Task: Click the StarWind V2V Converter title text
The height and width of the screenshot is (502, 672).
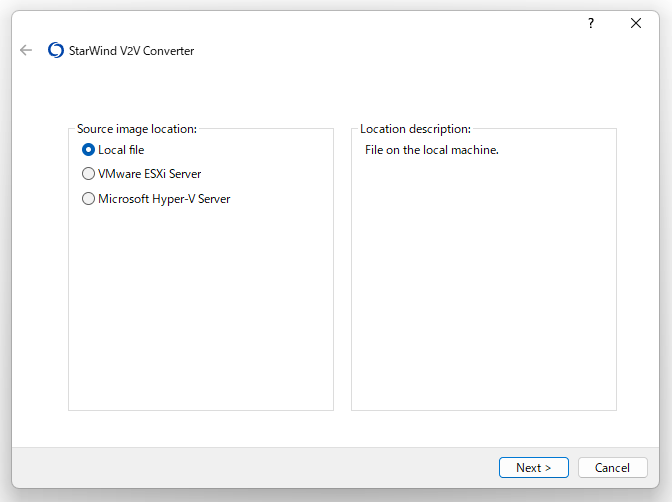Action: point(132,51)
